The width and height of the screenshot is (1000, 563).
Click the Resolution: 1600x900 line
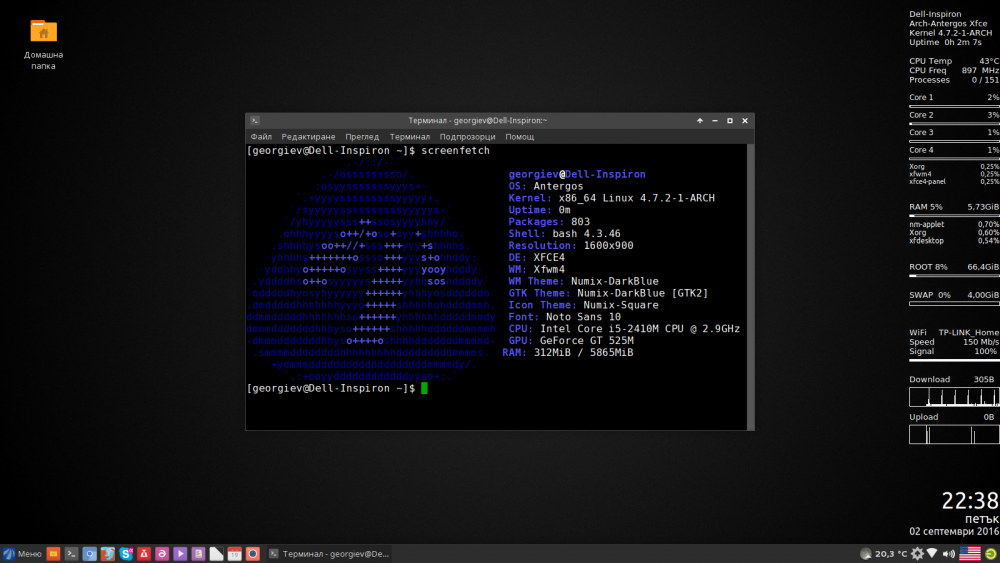pos(571,245)
